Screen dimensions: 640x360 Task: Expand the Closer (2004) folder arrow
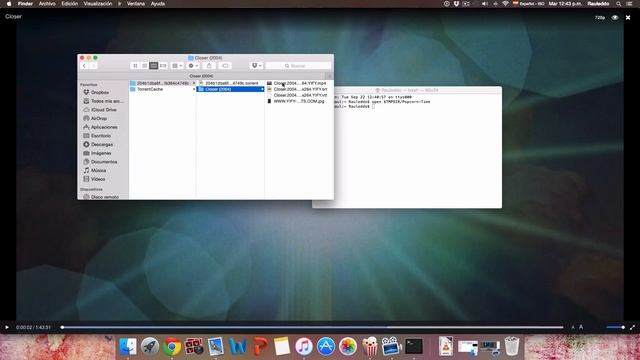tap(262, 89)
